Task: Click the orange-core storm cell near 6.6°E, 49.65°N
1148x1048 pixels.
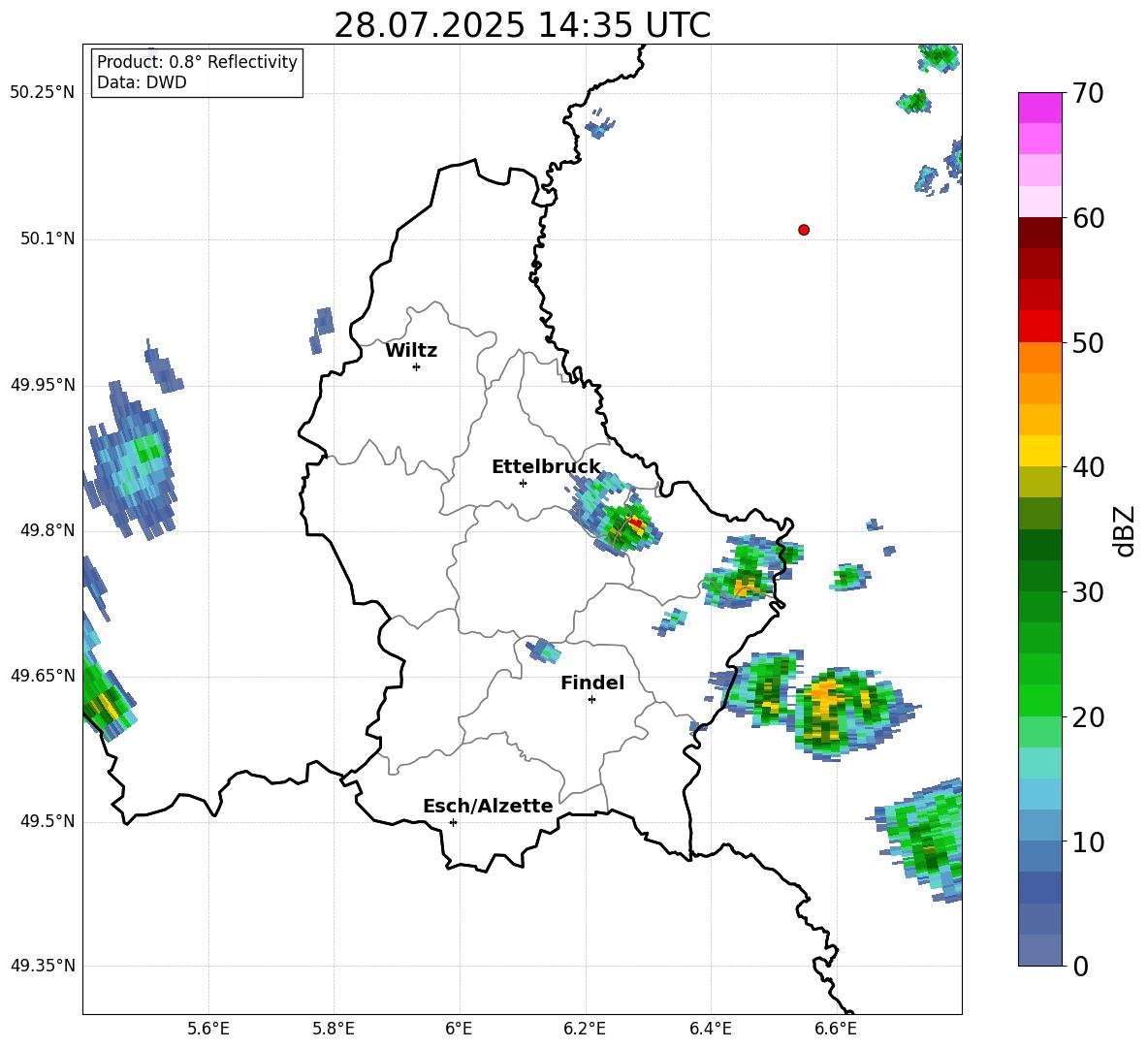Action: (845, 713)
